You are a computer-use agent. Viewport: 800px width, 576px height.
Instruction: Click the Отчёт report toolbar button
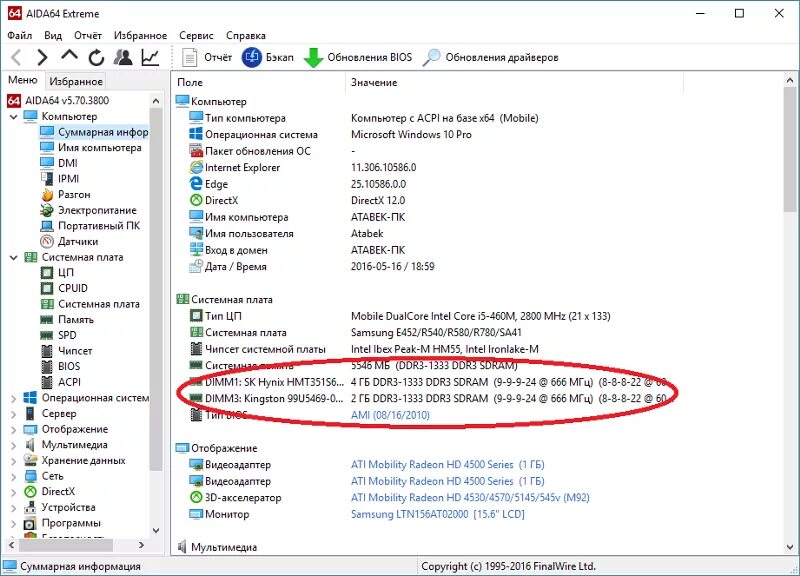pos(207,57)
